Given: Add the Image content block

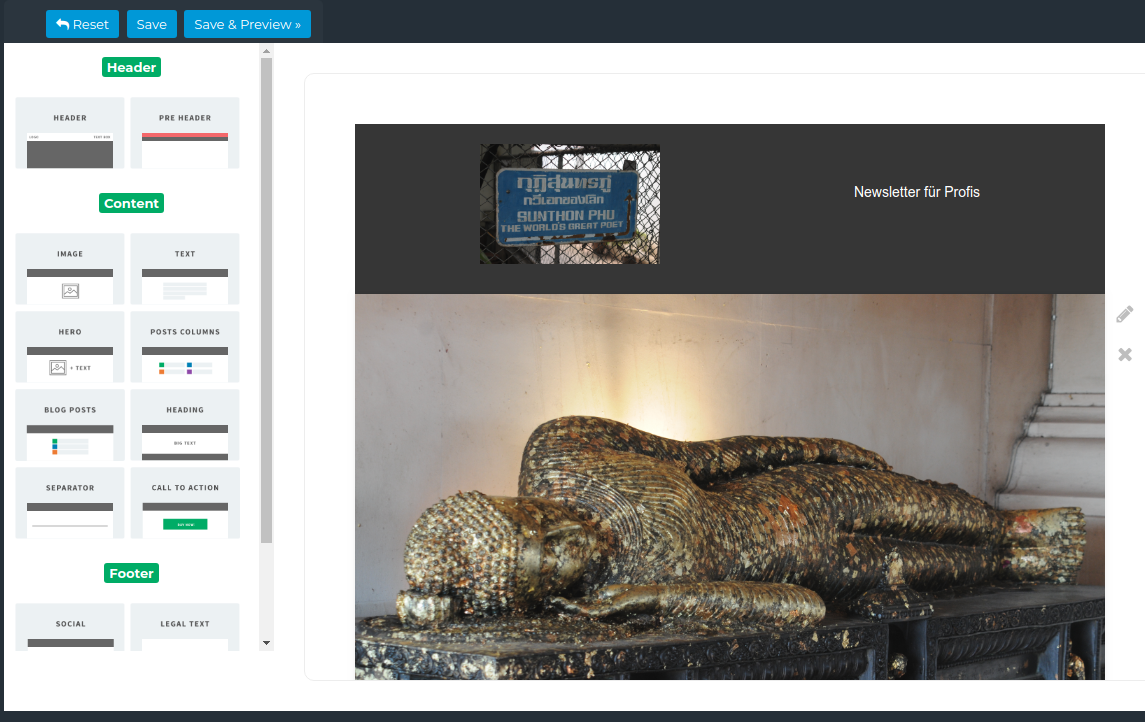Looking at the screenshot, I should coord(70,269).
